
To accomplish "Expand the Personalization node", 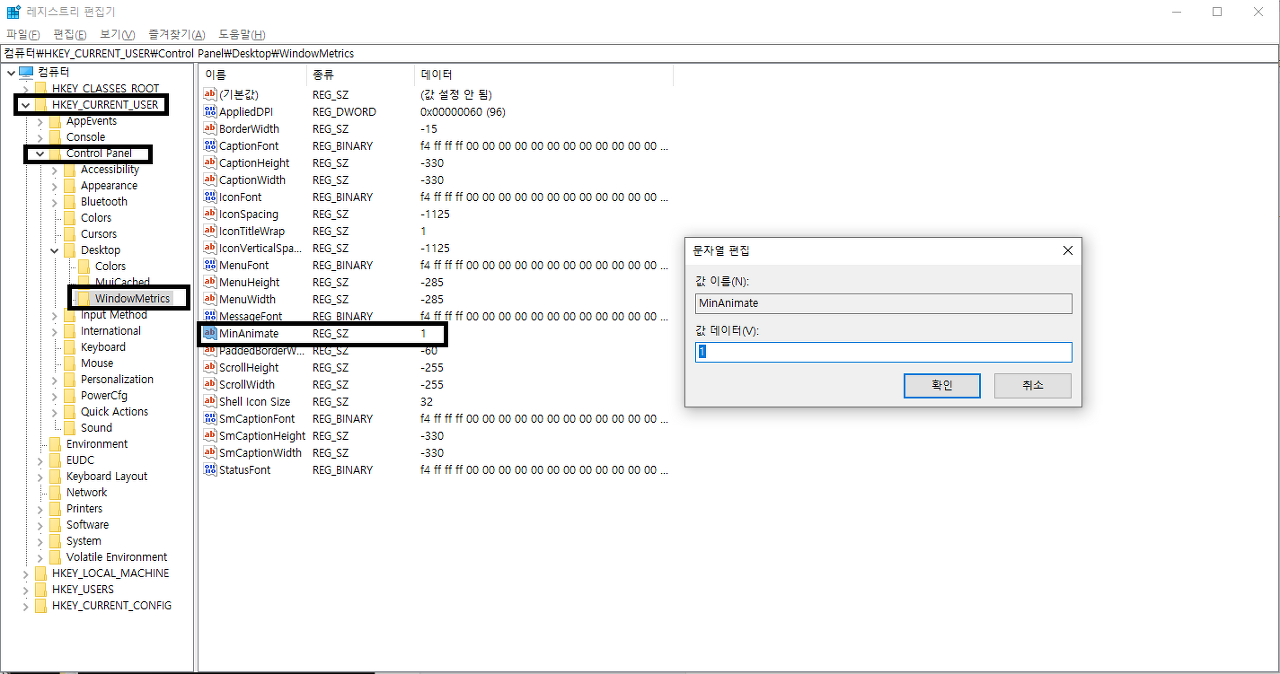I will click(x=54, y=379).
